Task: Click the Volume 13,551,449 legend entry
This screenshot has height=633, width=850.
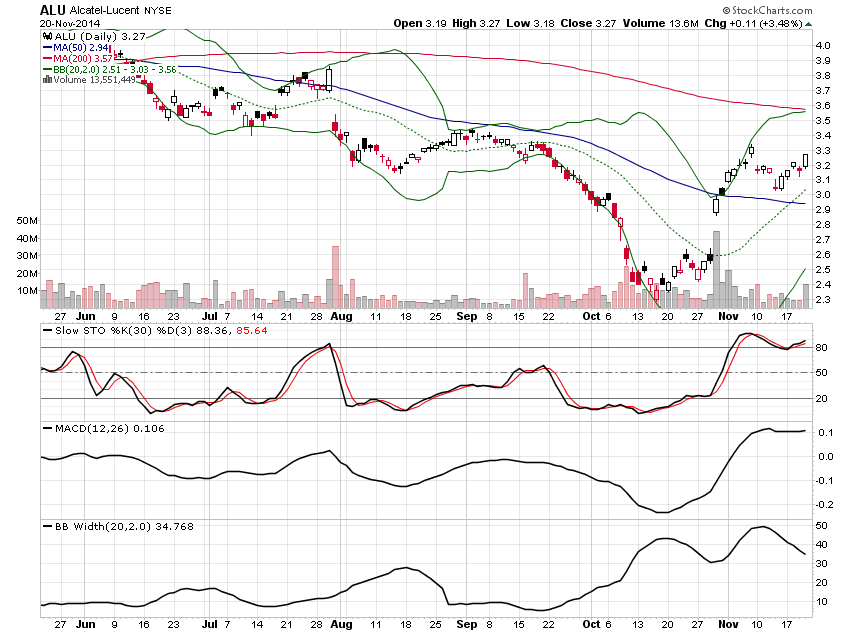Action: click(94, 80)
